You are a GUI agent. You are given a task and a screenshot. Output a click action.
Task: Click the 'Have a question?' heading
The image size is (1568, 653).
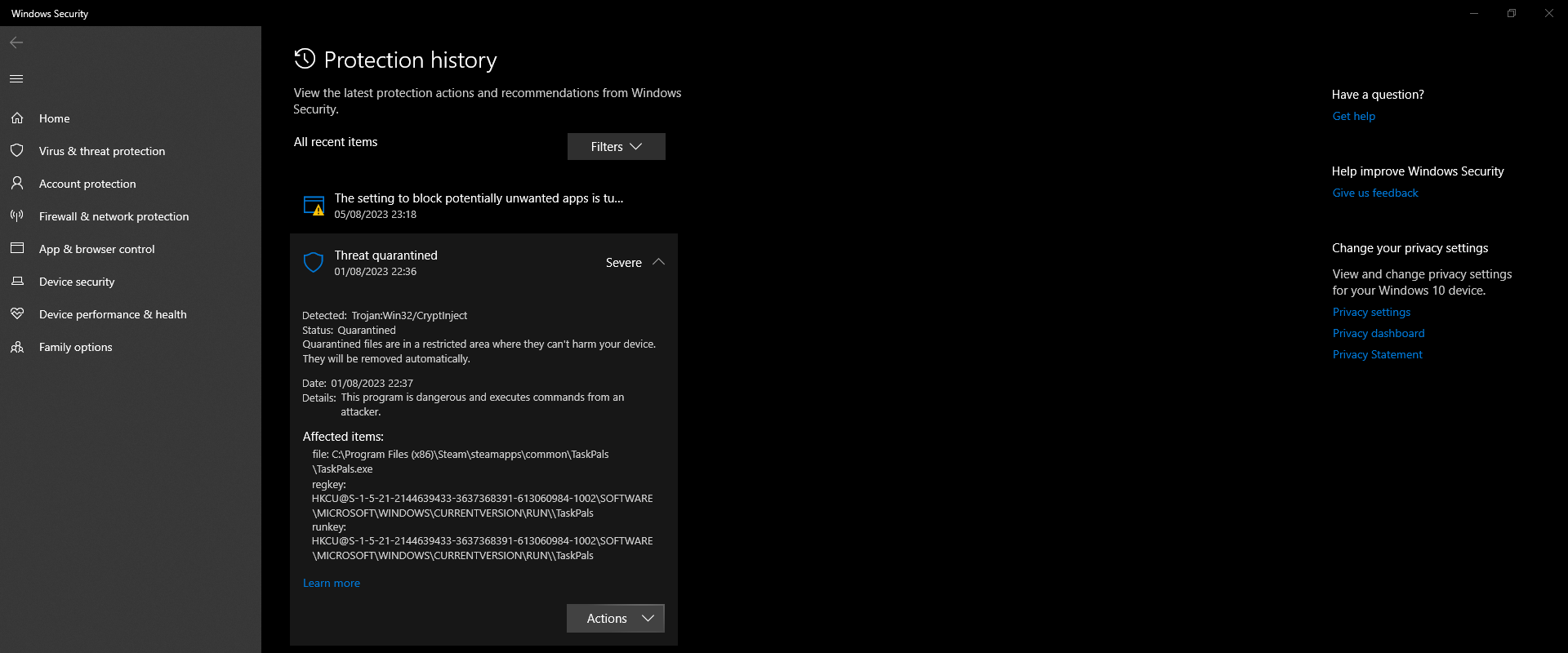click(1378, 95)
